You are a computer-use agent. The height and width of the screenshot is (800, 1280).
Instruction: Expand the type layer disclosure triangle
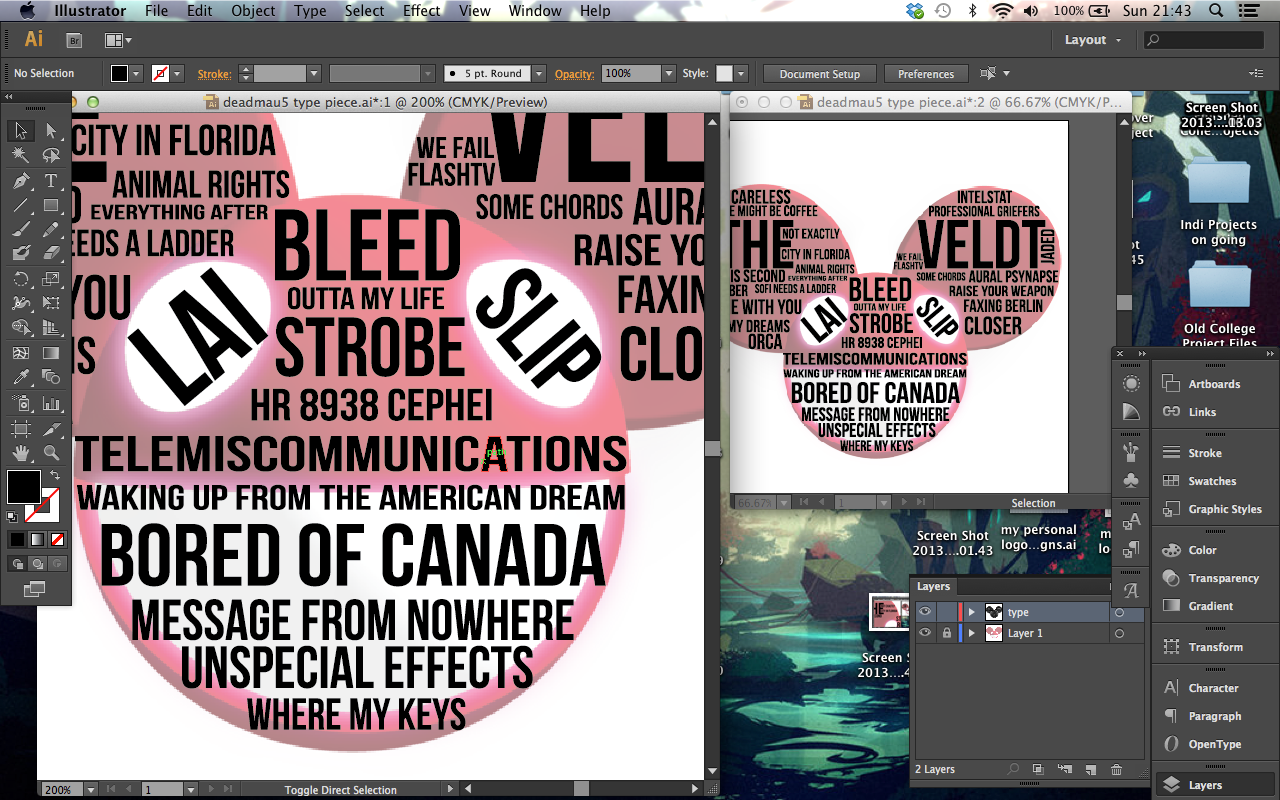pyautogui.click(x=971, y=612)
